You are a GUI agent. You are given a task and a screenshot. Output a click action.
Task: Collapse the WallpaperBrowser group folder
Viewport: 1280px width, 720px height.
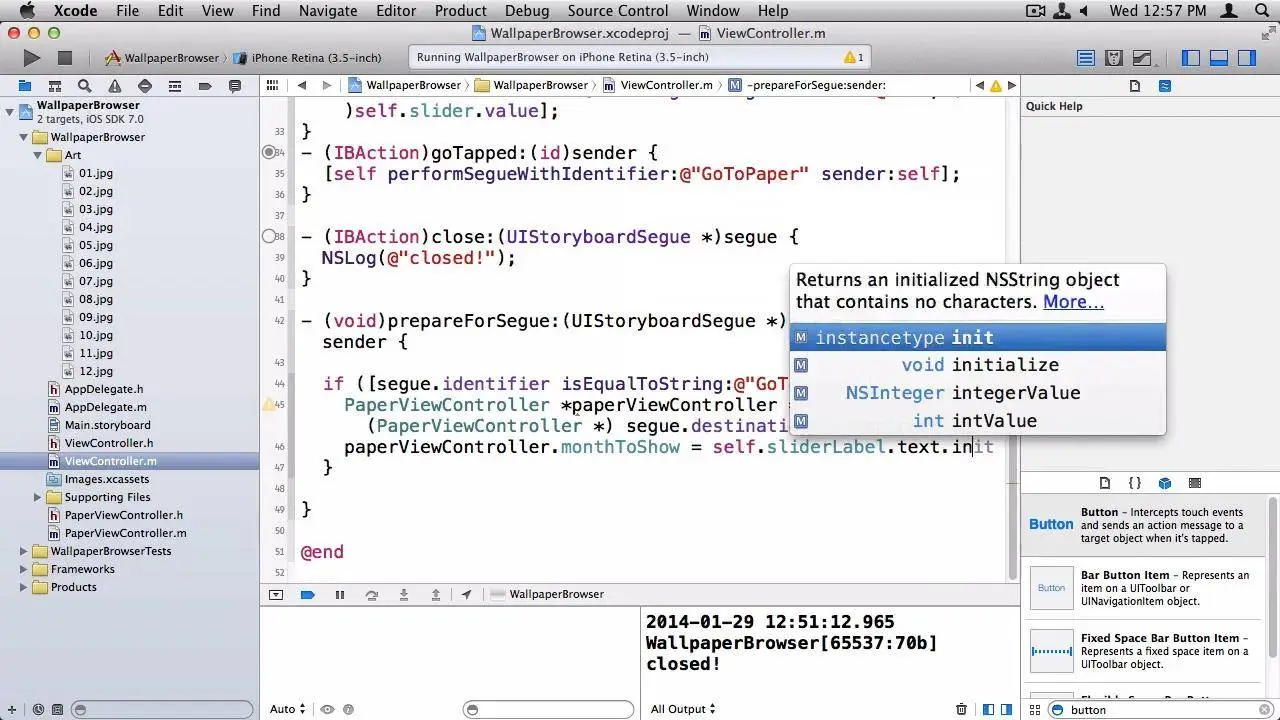pyautogui.click(x=24, y=137)
